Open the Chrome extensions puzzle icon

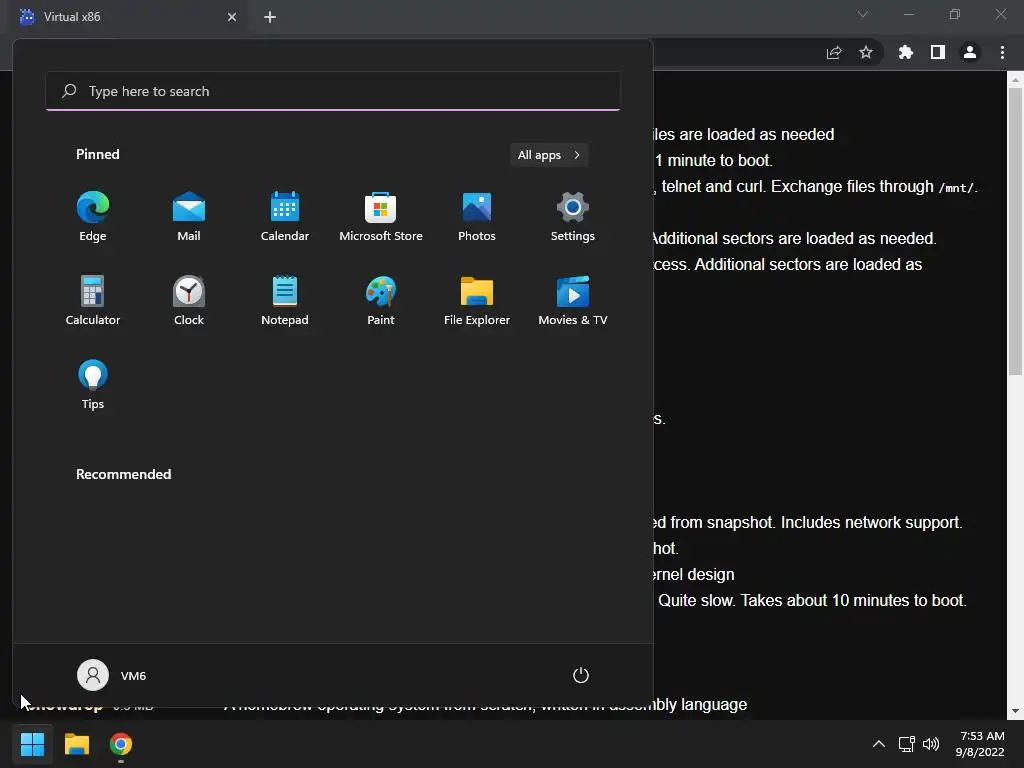(906, 52)
